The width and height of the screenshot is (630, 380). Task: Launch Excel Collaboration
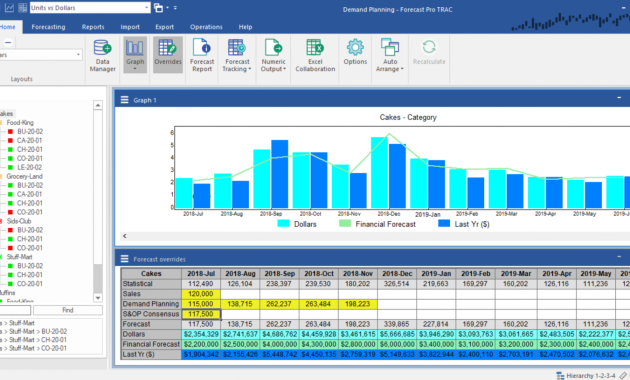(x=315, y=55)
